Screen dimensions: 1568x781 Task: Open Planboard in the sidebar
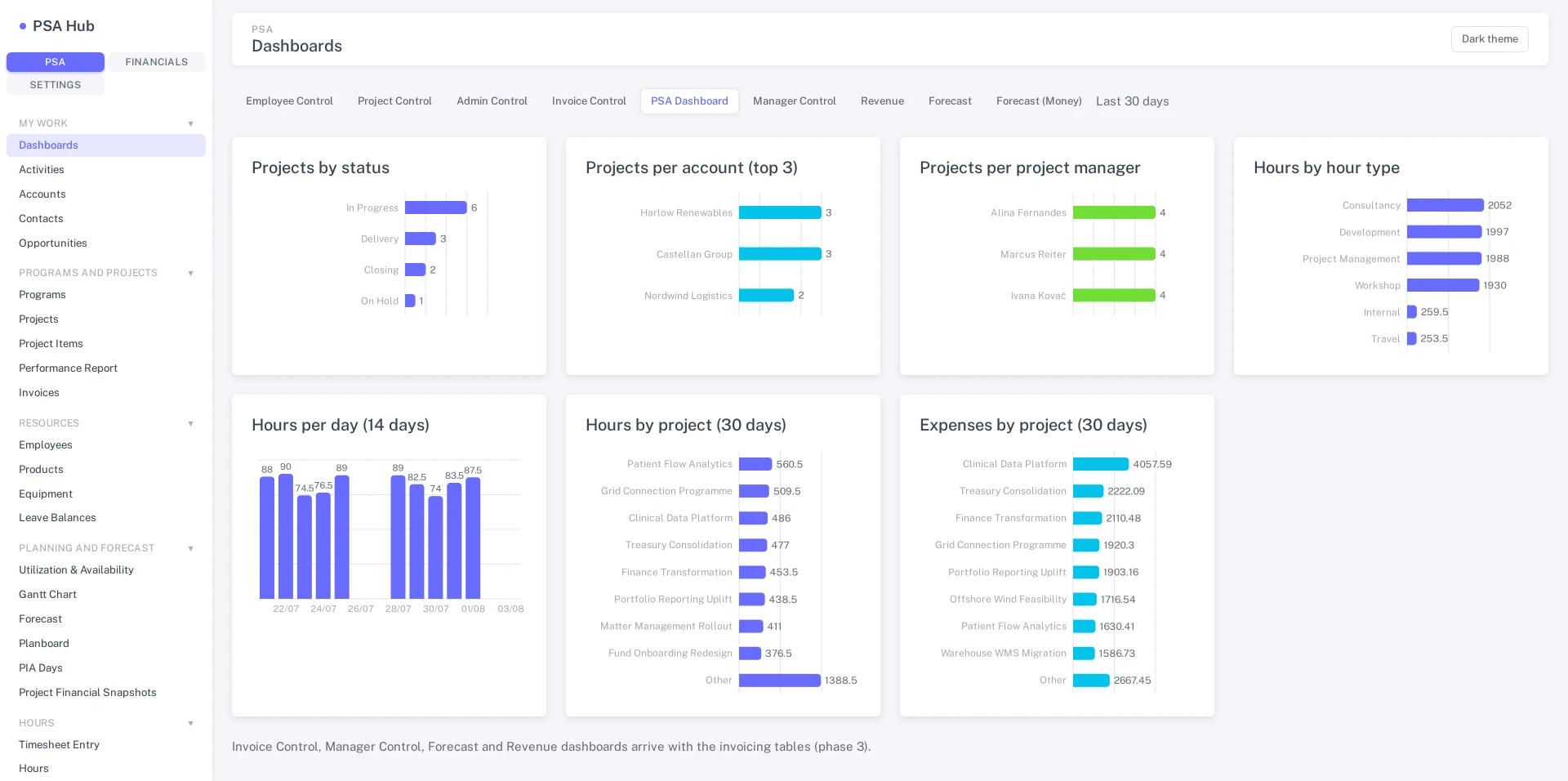pos(106,644)
